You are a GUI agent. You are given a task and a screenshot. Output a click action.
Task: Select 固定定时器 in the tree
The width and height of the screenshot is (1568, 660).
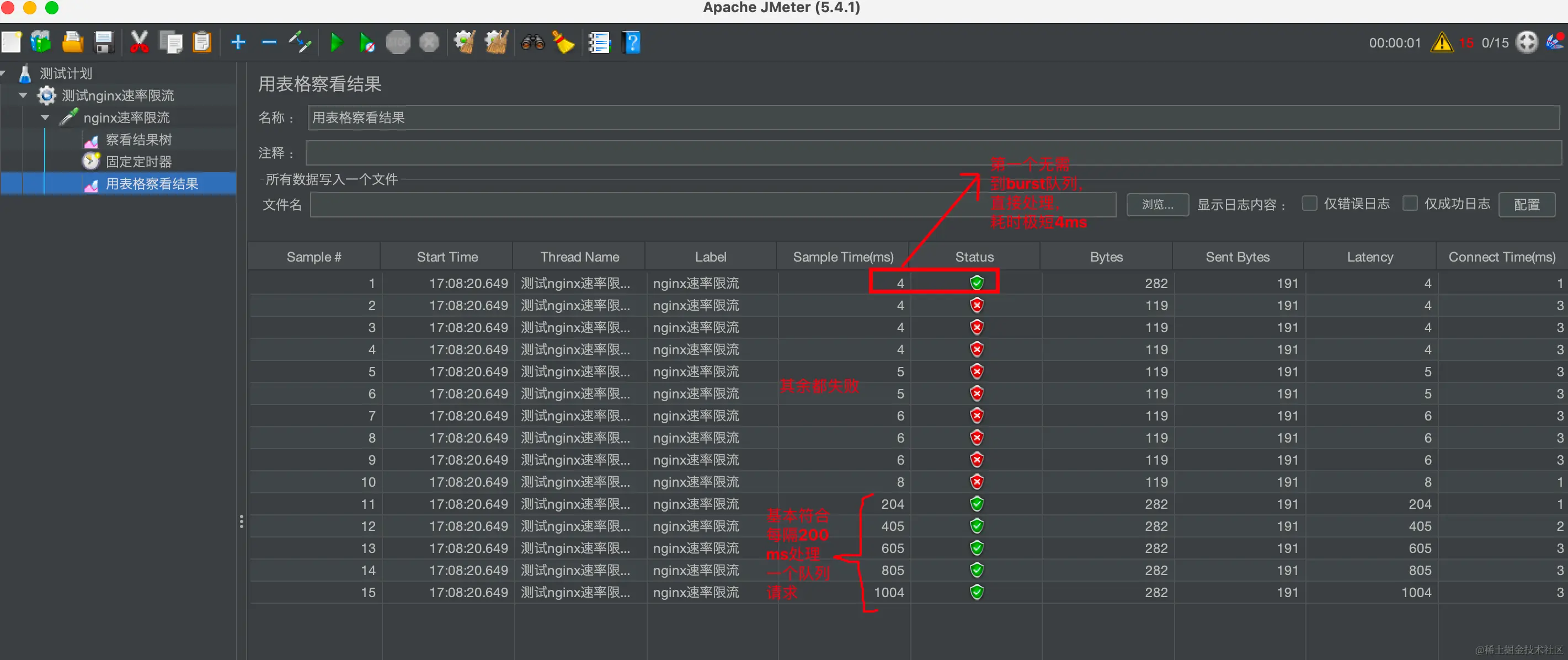click(138, 162)
